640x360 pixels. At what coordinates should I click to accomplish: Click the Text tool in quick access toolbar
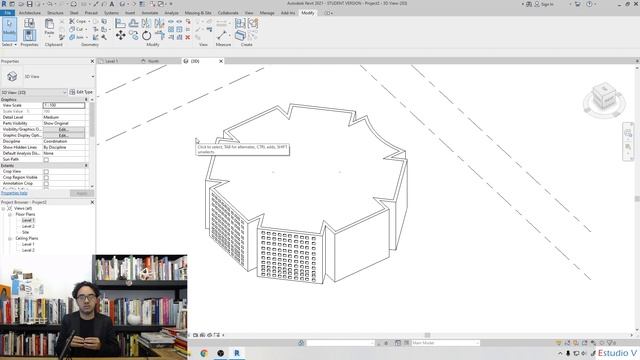point(111,4)
